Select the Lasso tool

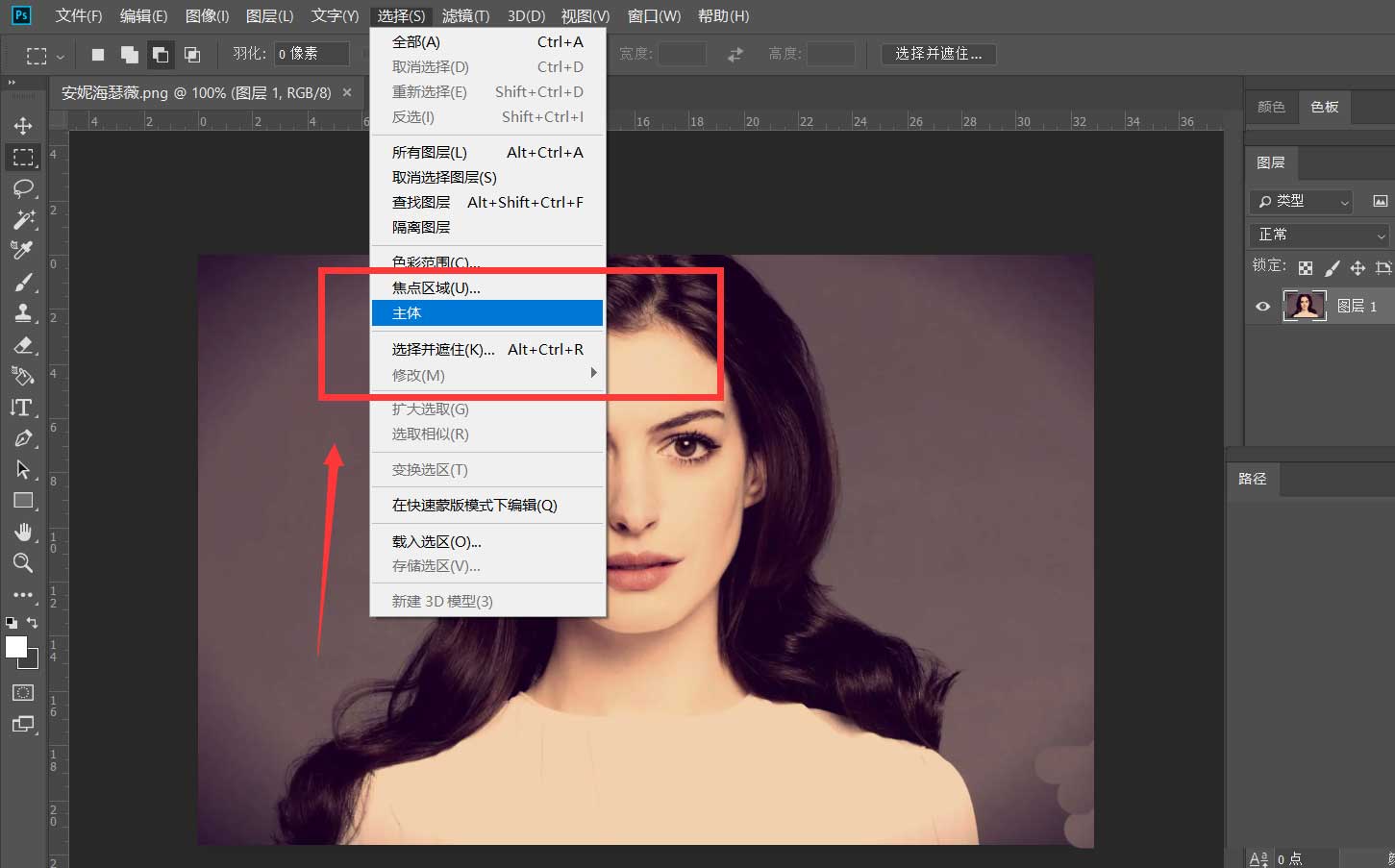click(23, 188)
